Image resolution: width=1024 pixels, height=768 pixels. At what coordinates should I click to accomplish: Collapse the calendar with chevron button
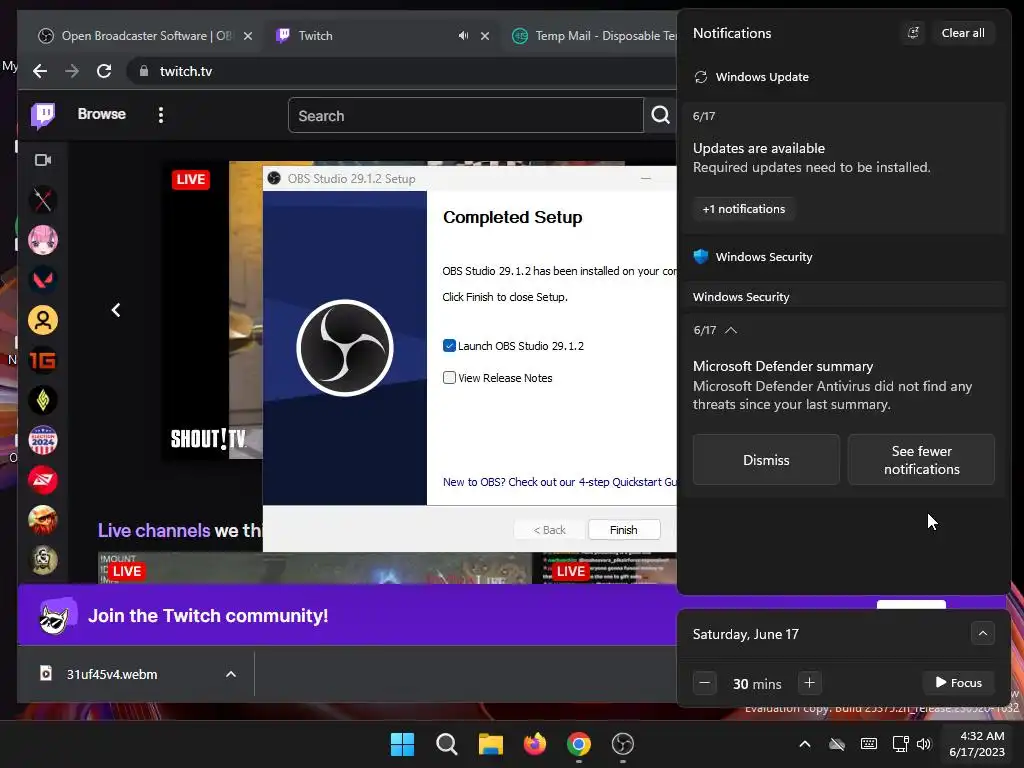(x=982, y=633)
